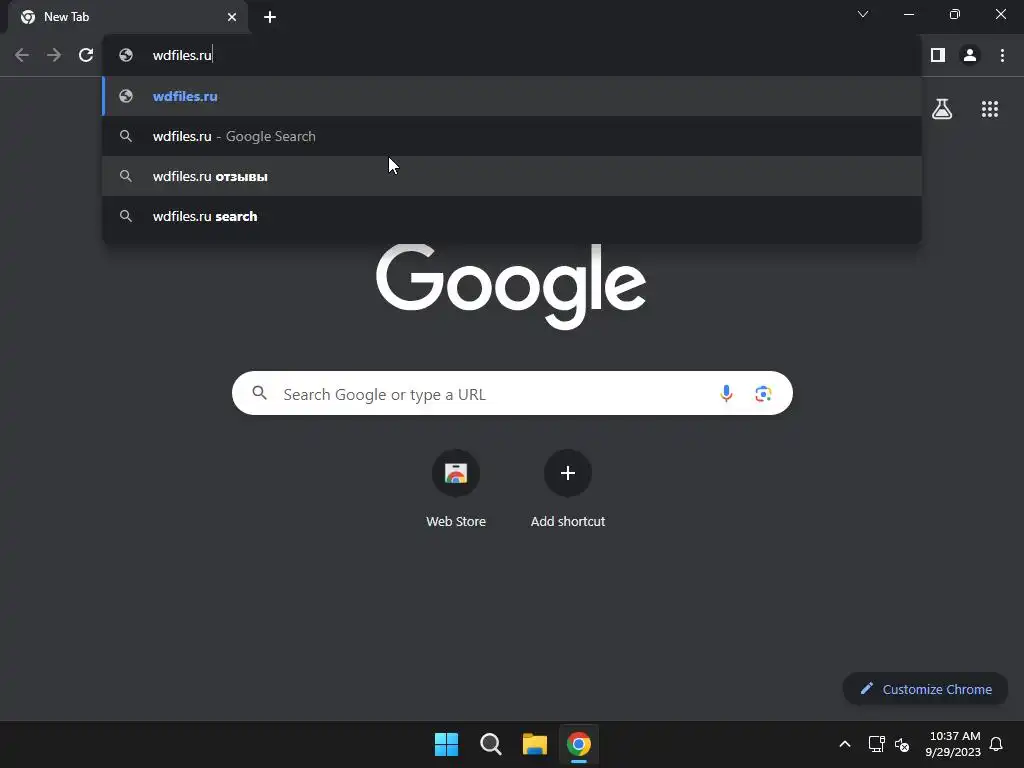Click the globe icon in address bar

[126, 55]
